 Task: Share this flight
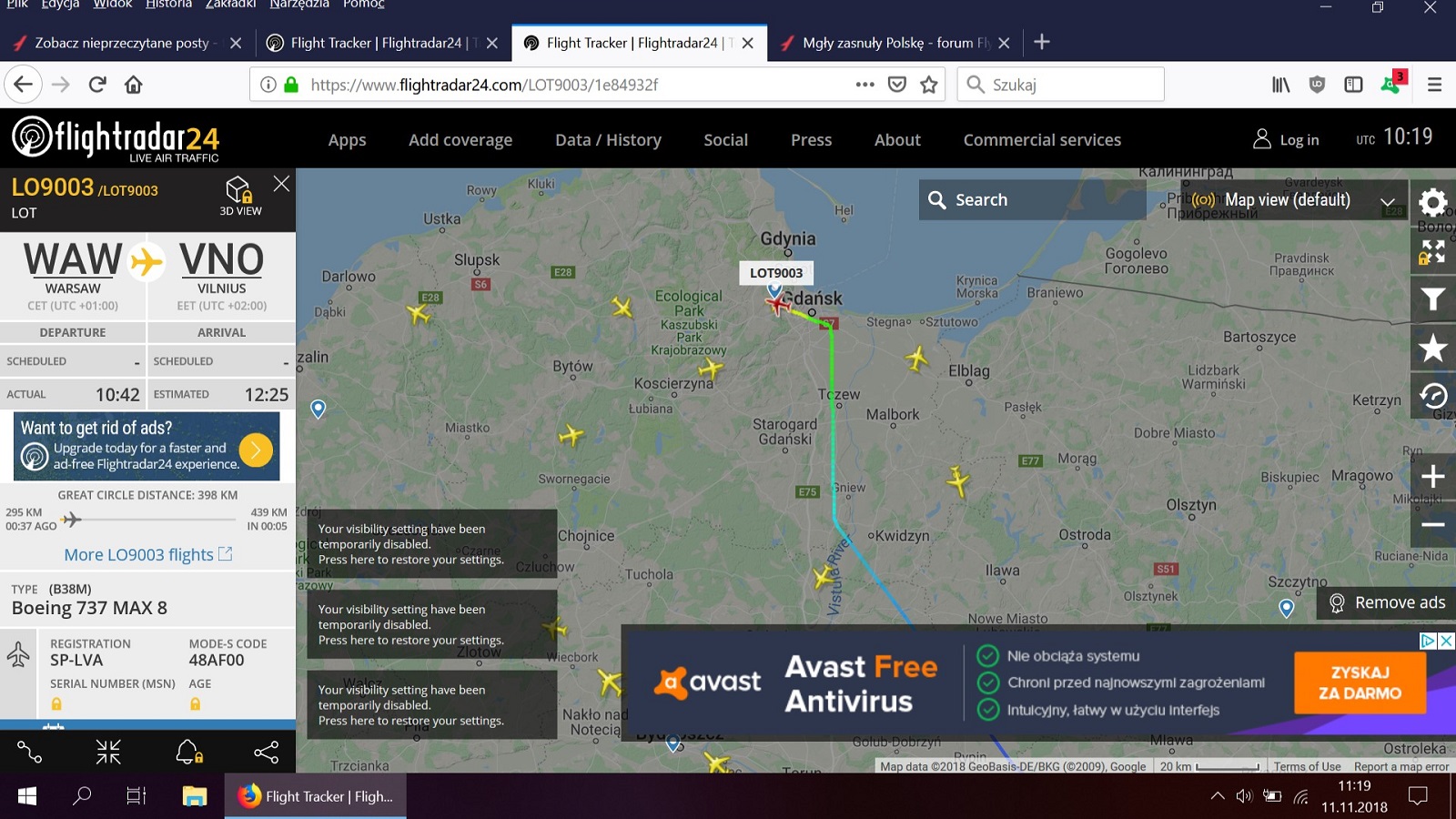coord(267,752)
